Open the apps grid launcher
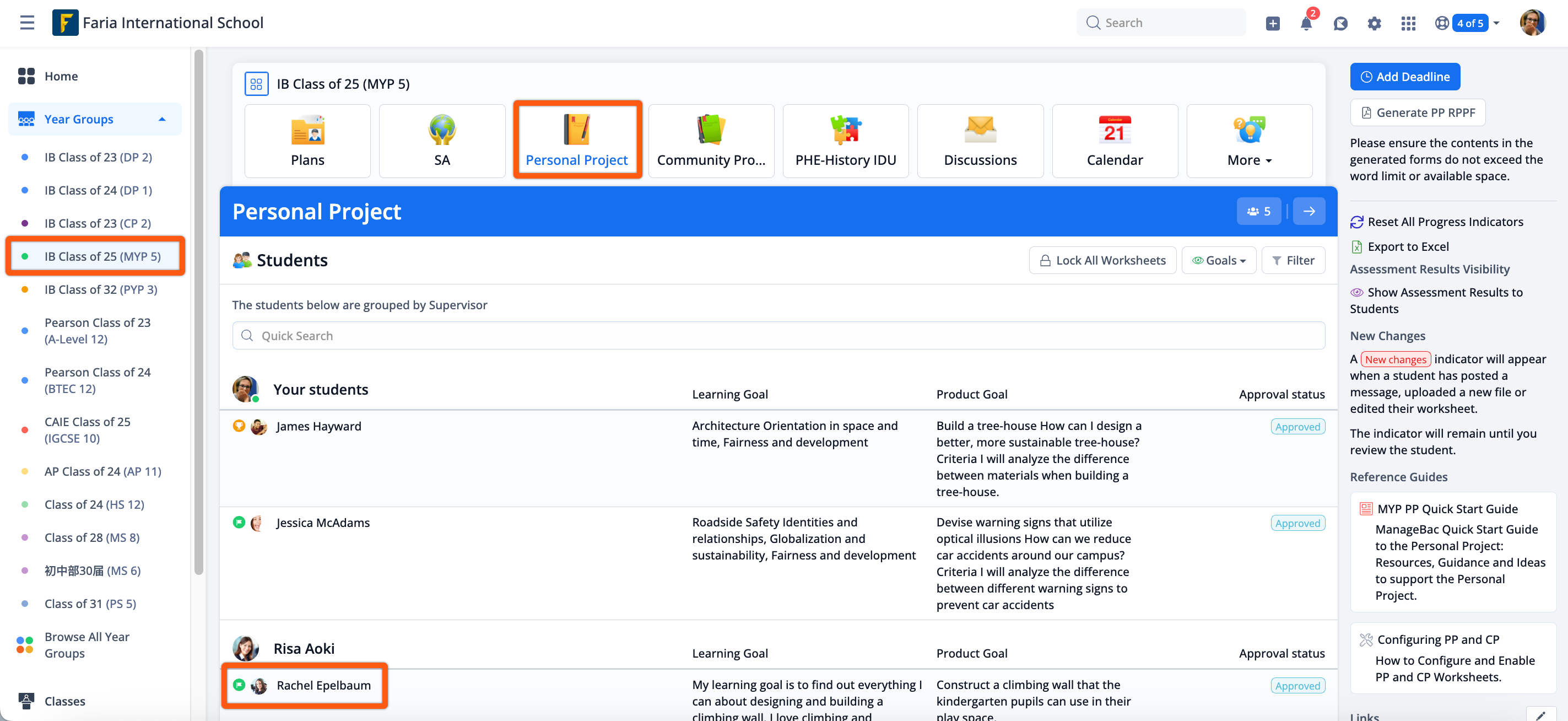This screenshot has width=1568, height=721. pyautogui.click(x=1408, y=23)
